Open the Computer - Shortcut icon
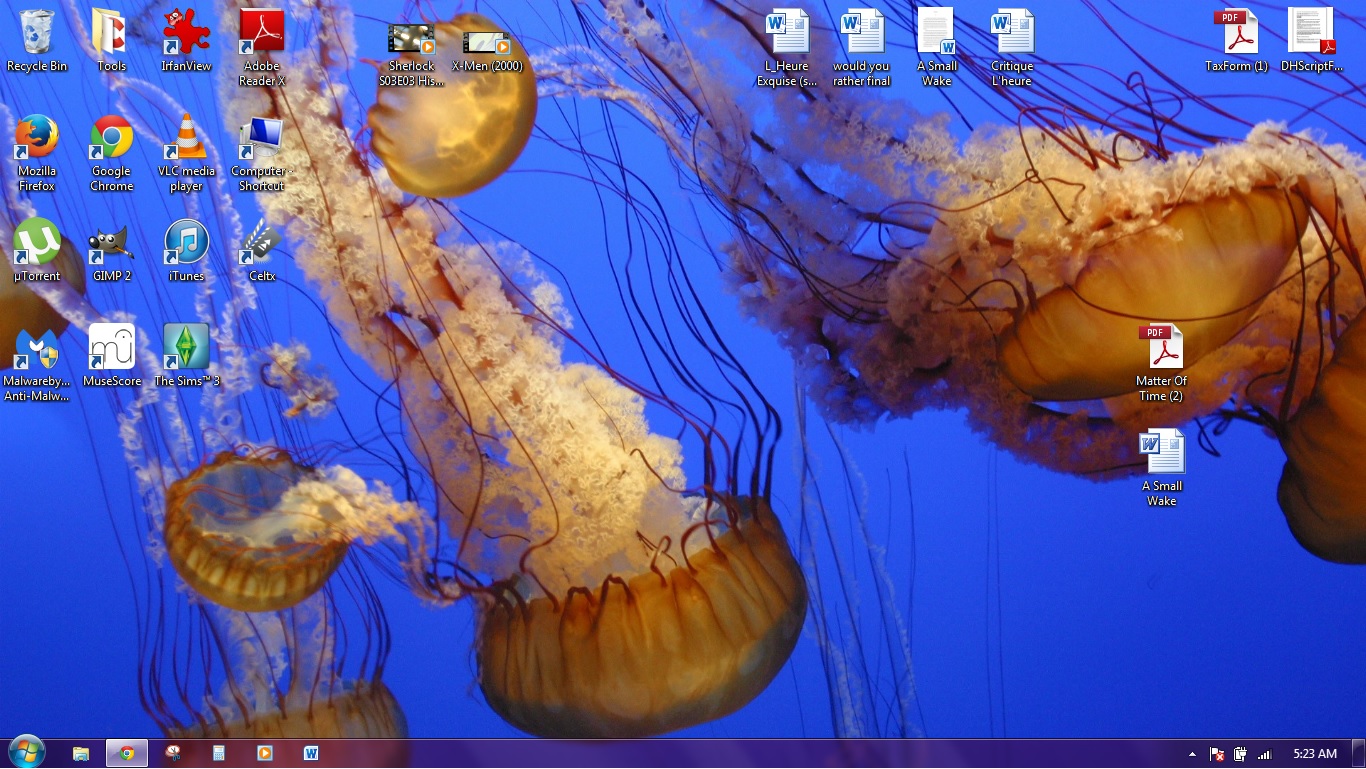This screenshot has height=769, width=1366. pyautogui.click(x=261, y=153)
